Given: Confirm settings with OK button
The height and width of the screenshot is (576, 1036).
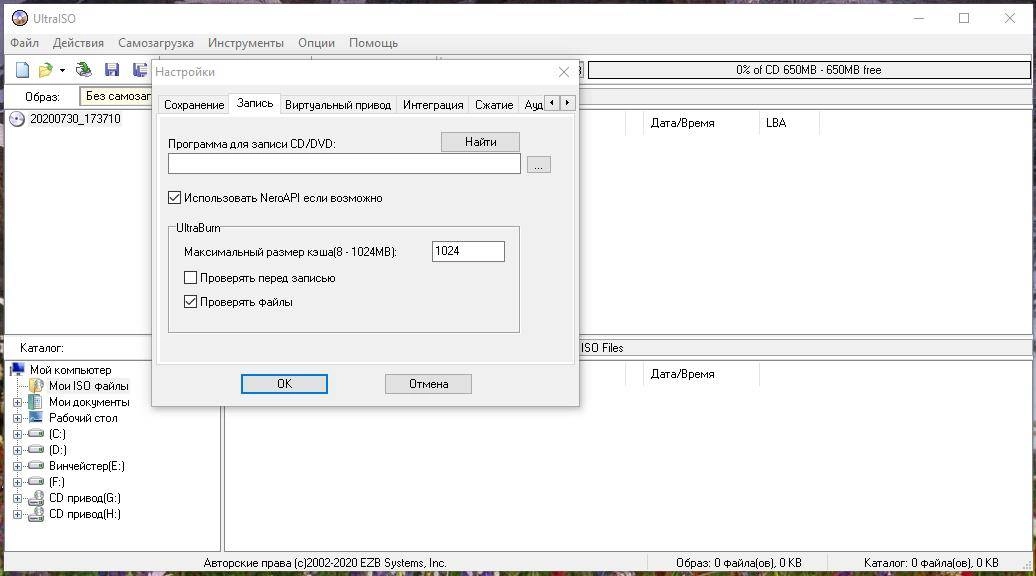Looking at the screenshot, I should pos(284,384).
